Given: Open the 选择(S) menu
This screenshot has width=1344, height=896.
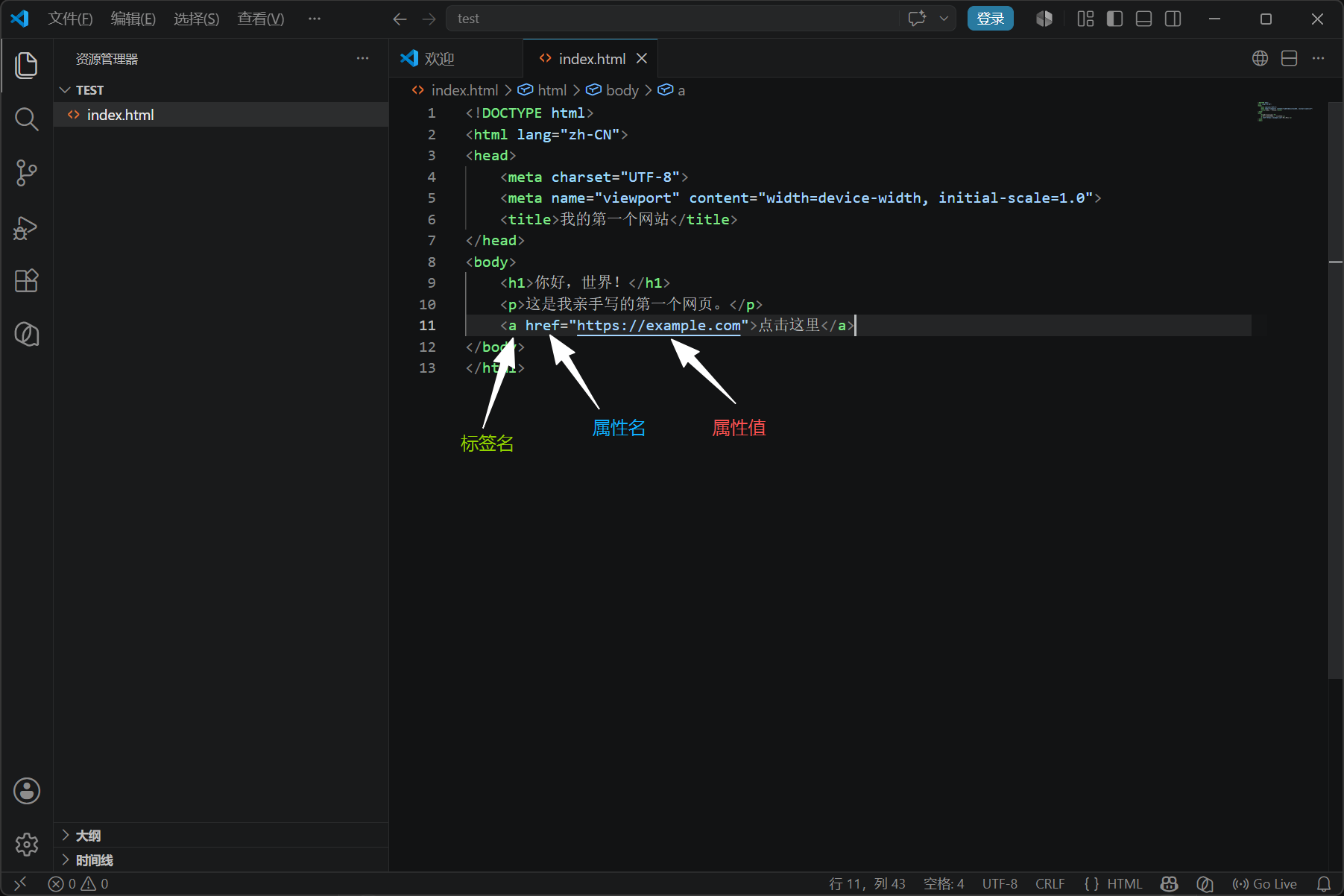Looking at the screenshot, I should point(197,19).
